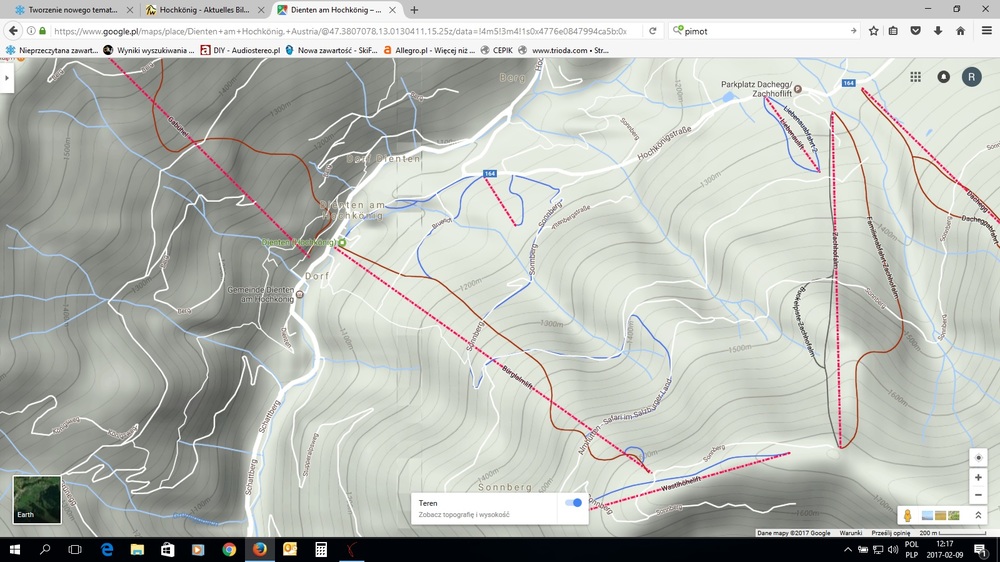Image resolution: width=1000 pixels, height=562 pixels.
Task: Expand the Google Maps side panel arrow
Action: (x=6, y=78)
